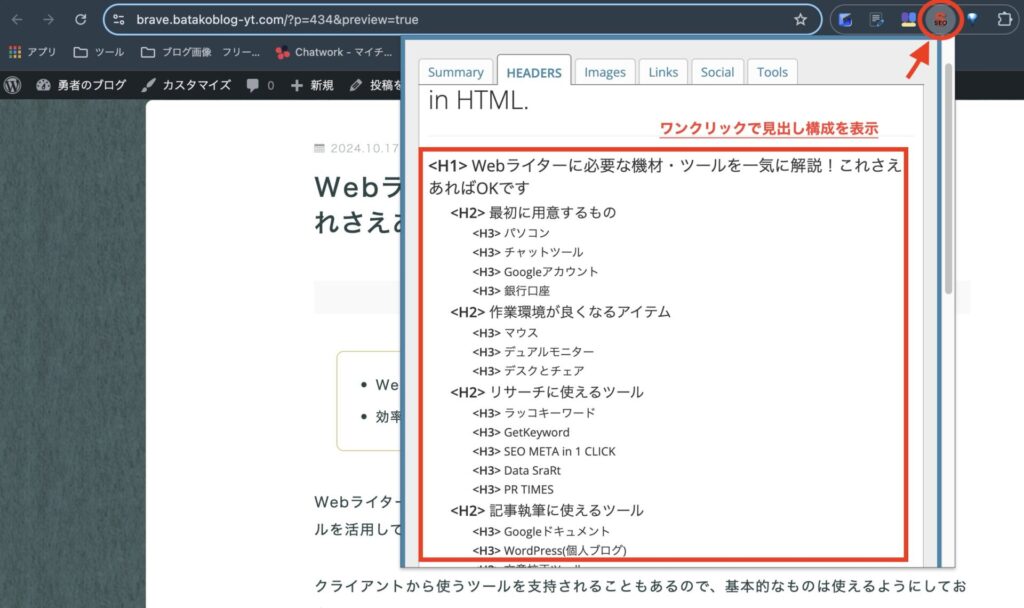Select the H2 記事執筆に使えるツール row
Image resolution: width=1024 pixels, height=608 pixels.
point(547,511)
